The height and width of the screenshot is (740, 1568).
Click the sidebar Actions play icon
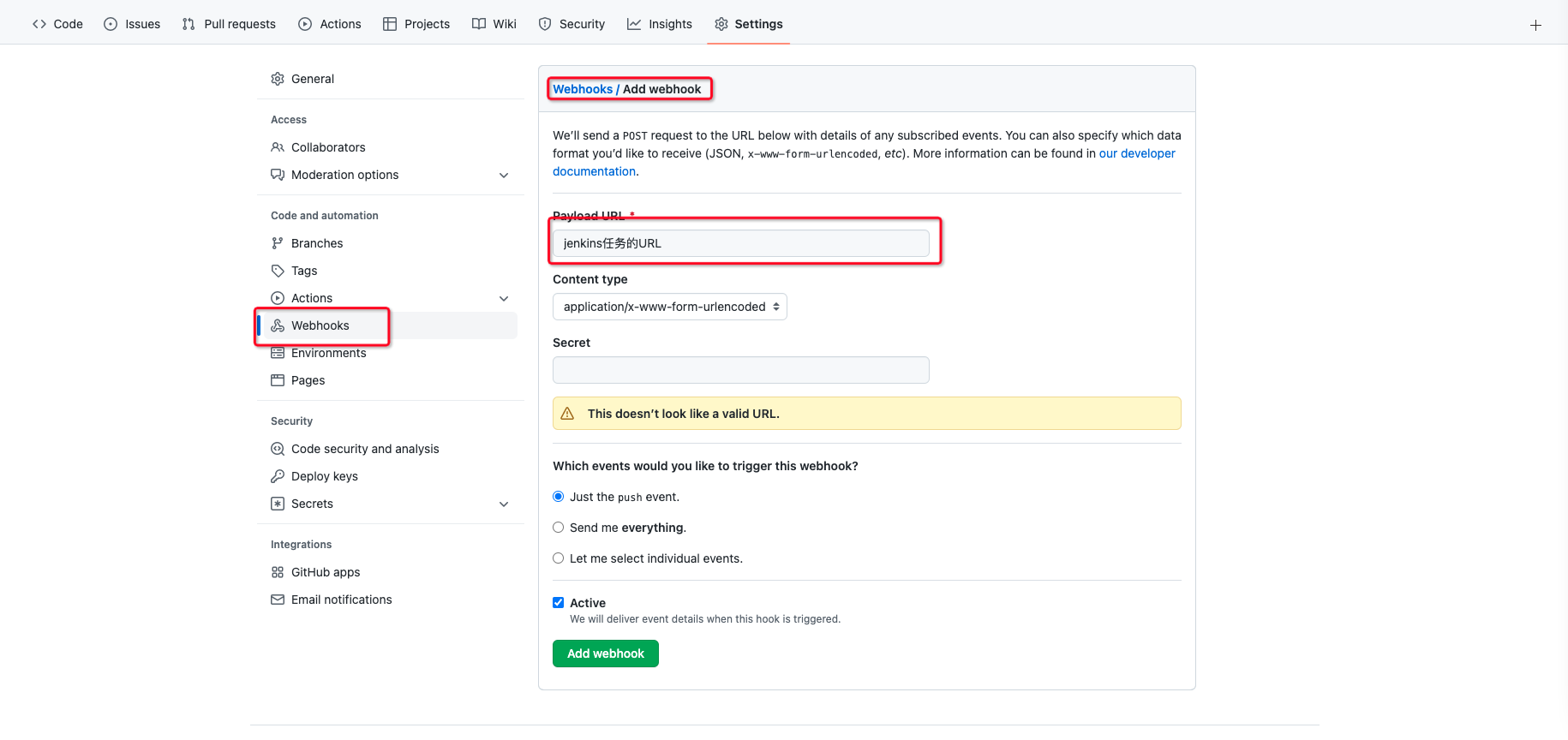click(x=278, y=298)
